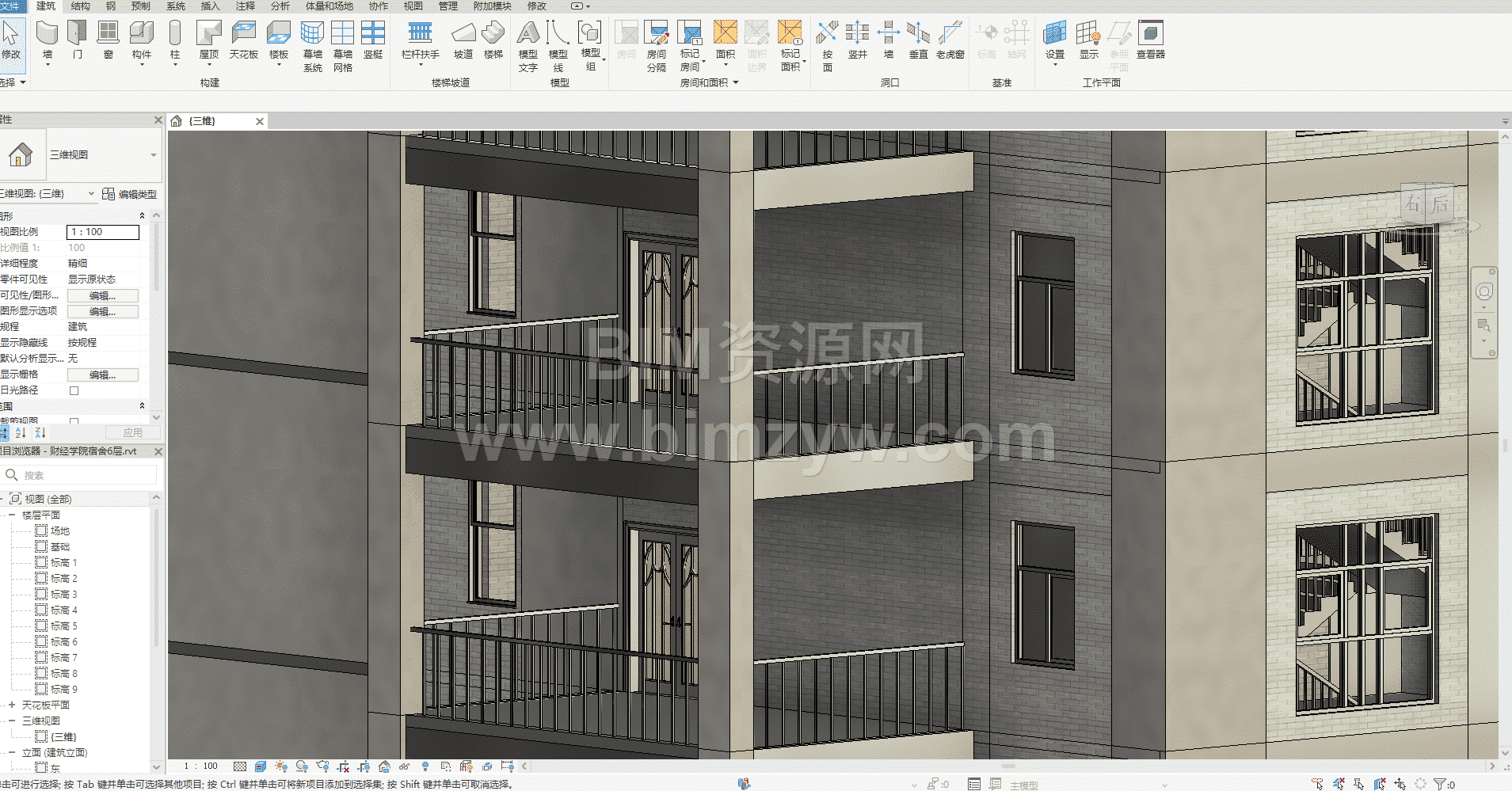This screenshot has width=1512, height=791.
Task: Open the Structure (结构) ribbon tab
Action: (81, 6)
